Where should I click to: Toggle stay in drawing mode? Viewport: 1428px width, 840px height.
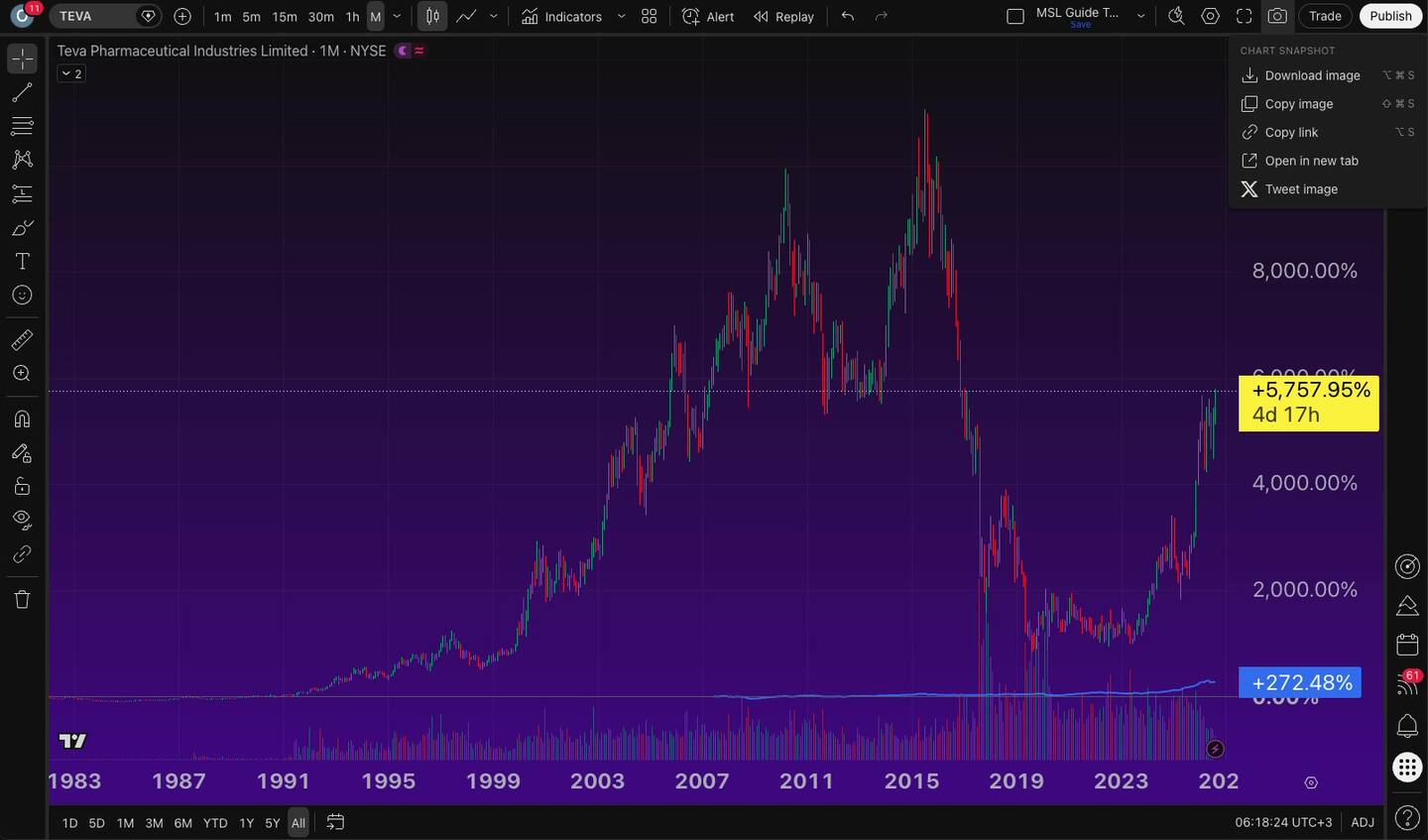[x=22, y=452]
